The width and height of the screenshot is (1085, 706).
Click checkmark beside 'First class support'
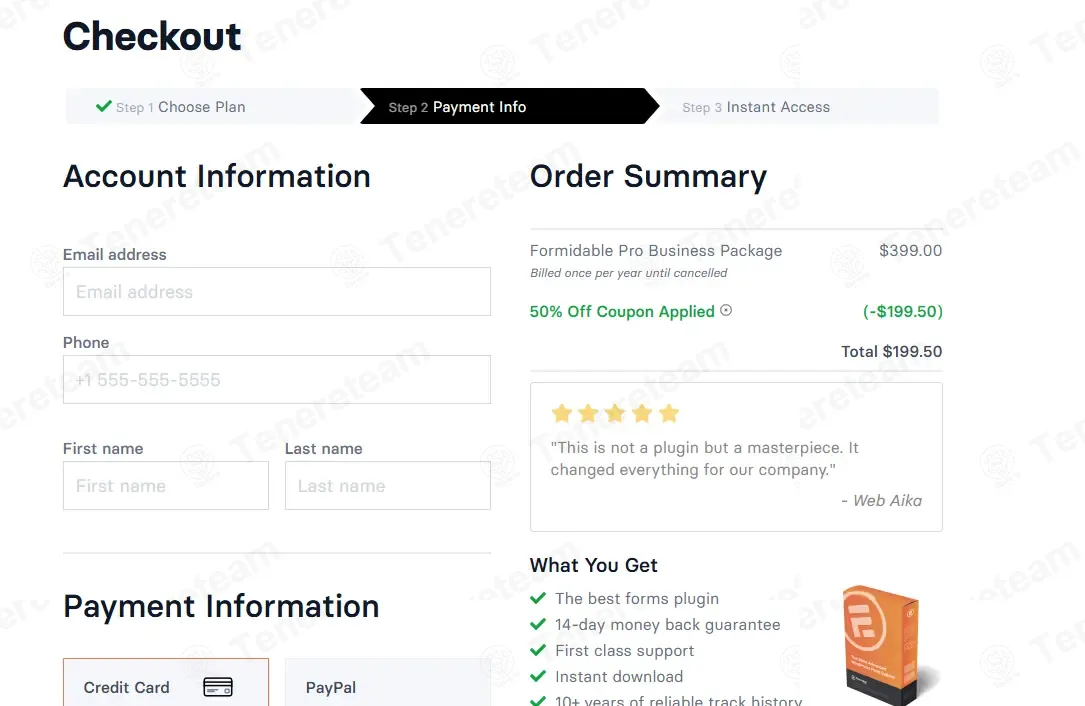tap(538, 650)
